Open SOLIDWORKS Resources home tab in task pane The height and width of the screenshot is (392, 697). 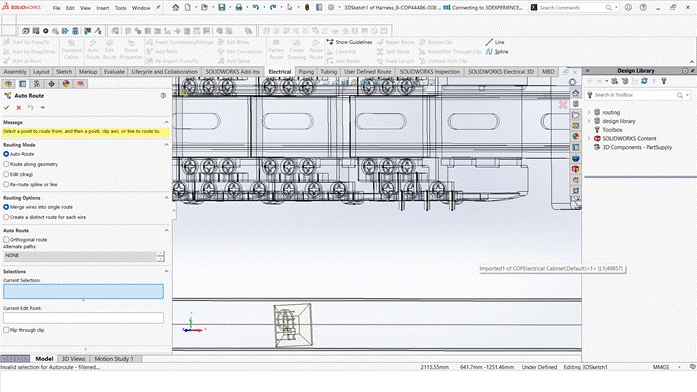click(576, 93)
